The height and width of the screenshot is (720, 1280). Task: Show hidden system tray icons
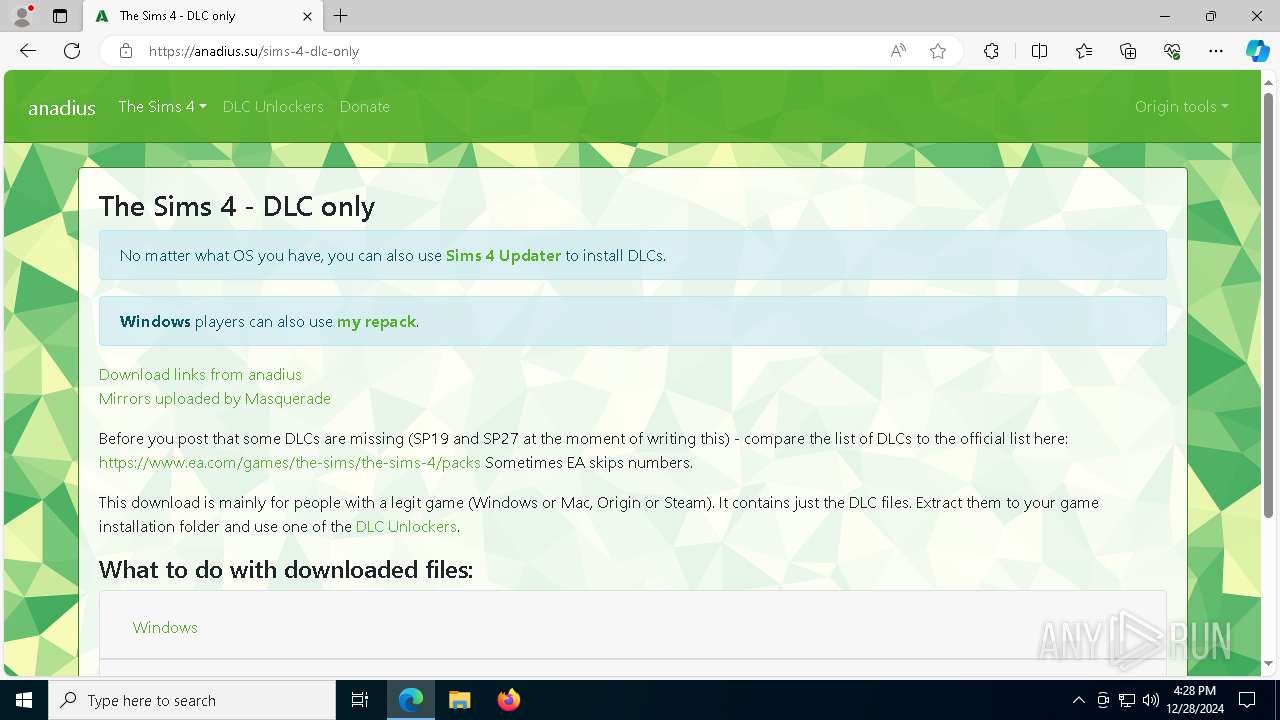point(1078,700)
